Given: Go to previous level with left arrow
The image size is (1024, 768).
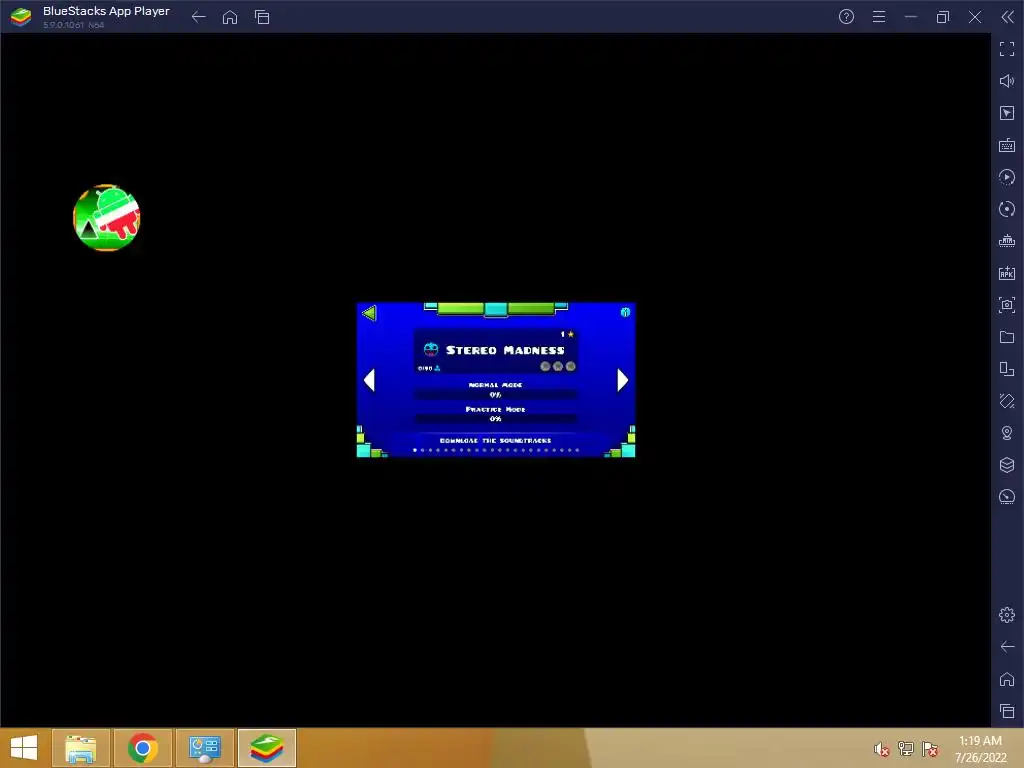Looking at the screenshot, I should coord(370,380).
